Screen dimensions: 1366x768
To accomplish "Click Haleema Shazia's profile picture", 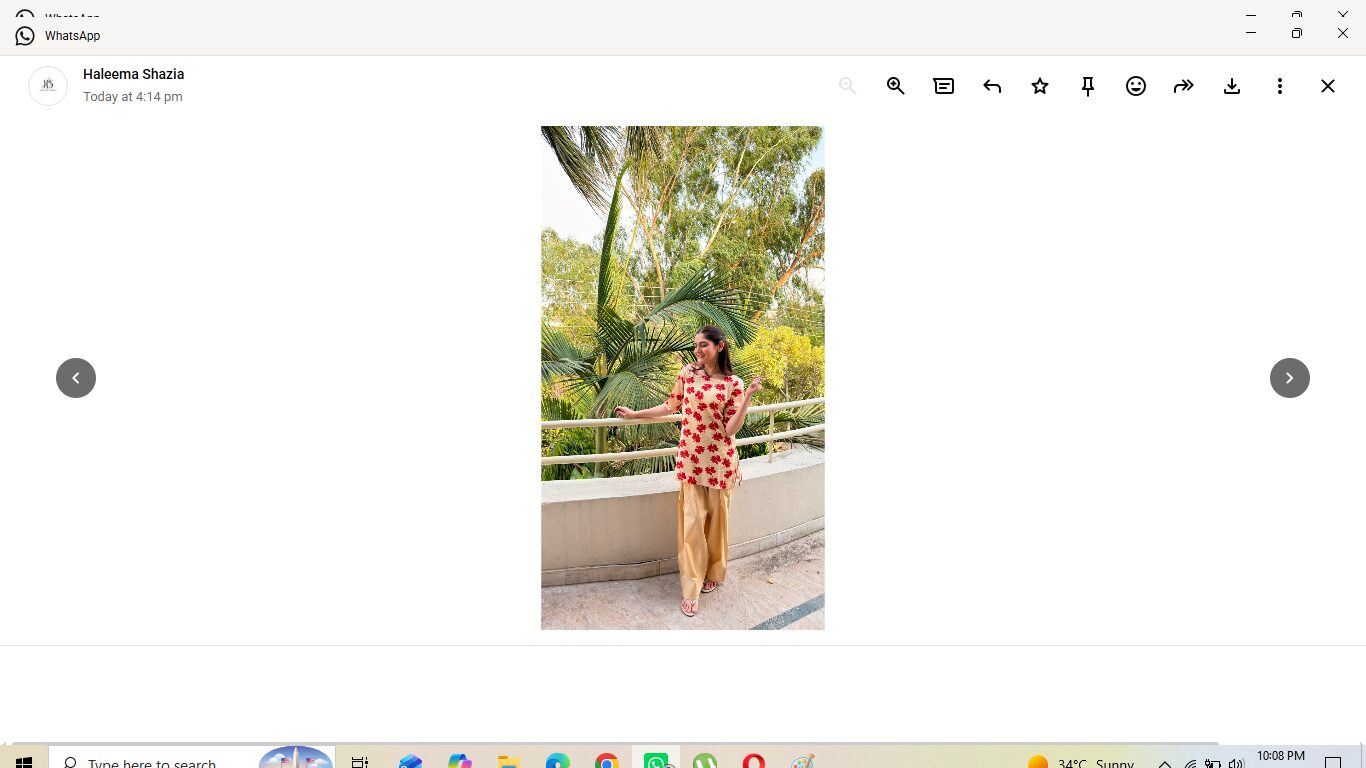I will pos(48,86).
